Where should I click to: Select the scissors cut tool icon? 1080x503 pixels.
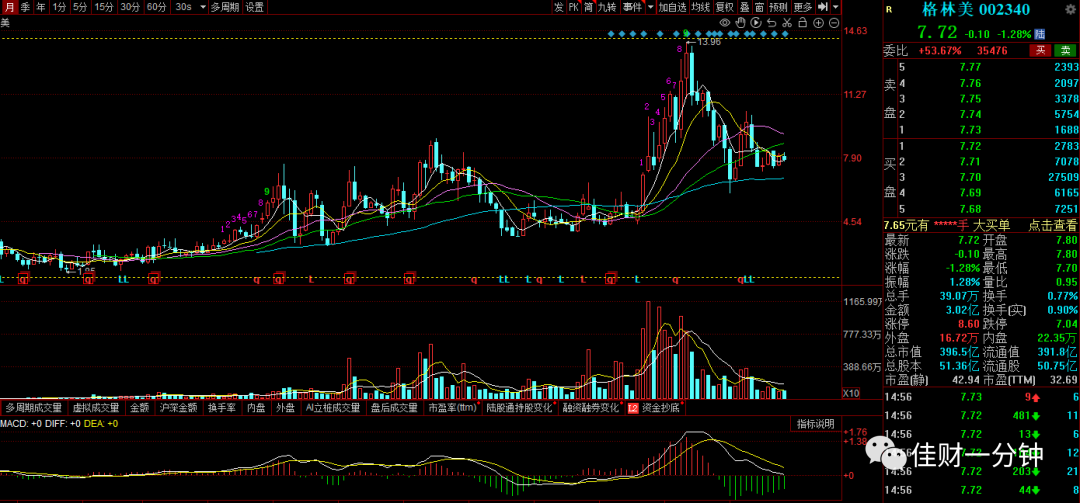[x=787, y=23]
